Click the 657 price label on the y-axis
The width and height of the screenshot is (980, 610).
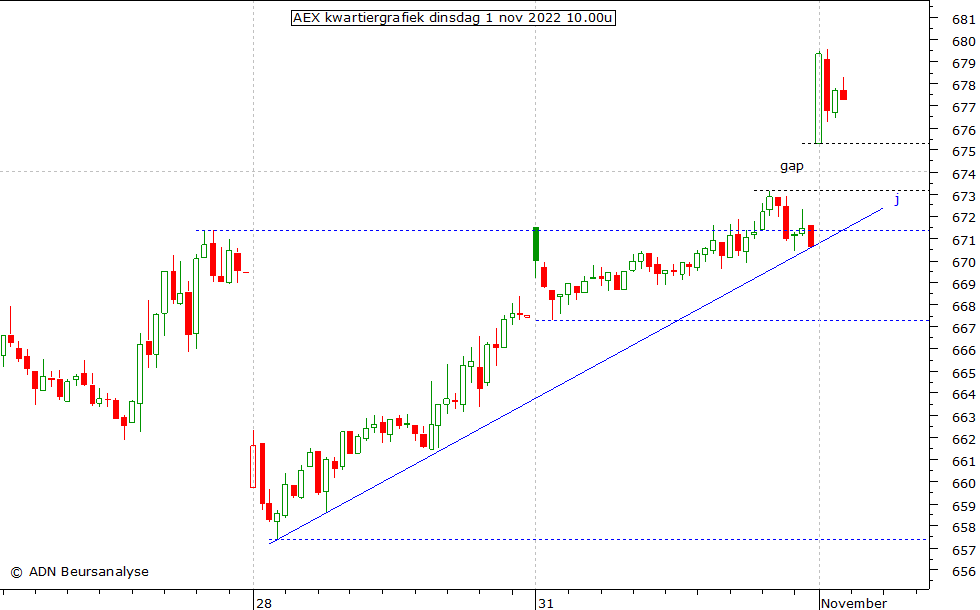point(963,551)
